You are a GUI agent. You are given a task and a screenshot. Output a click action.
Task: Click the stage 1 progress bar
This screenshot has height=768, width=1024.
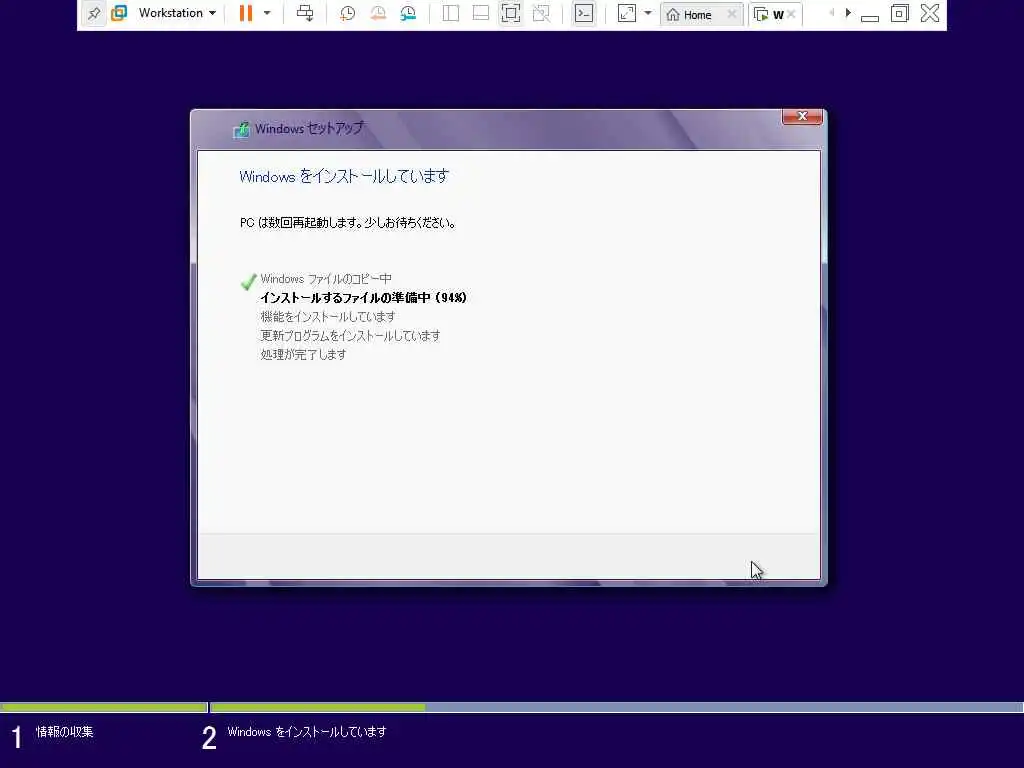point(103,707)
